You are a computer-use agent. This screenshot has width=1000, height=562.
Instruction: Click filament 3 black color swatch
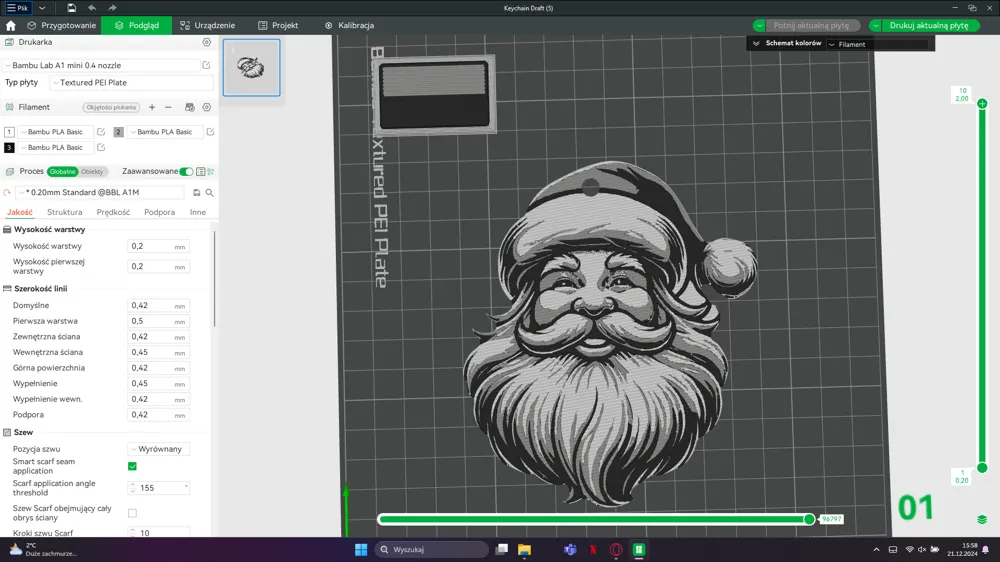tap(9, 147)
